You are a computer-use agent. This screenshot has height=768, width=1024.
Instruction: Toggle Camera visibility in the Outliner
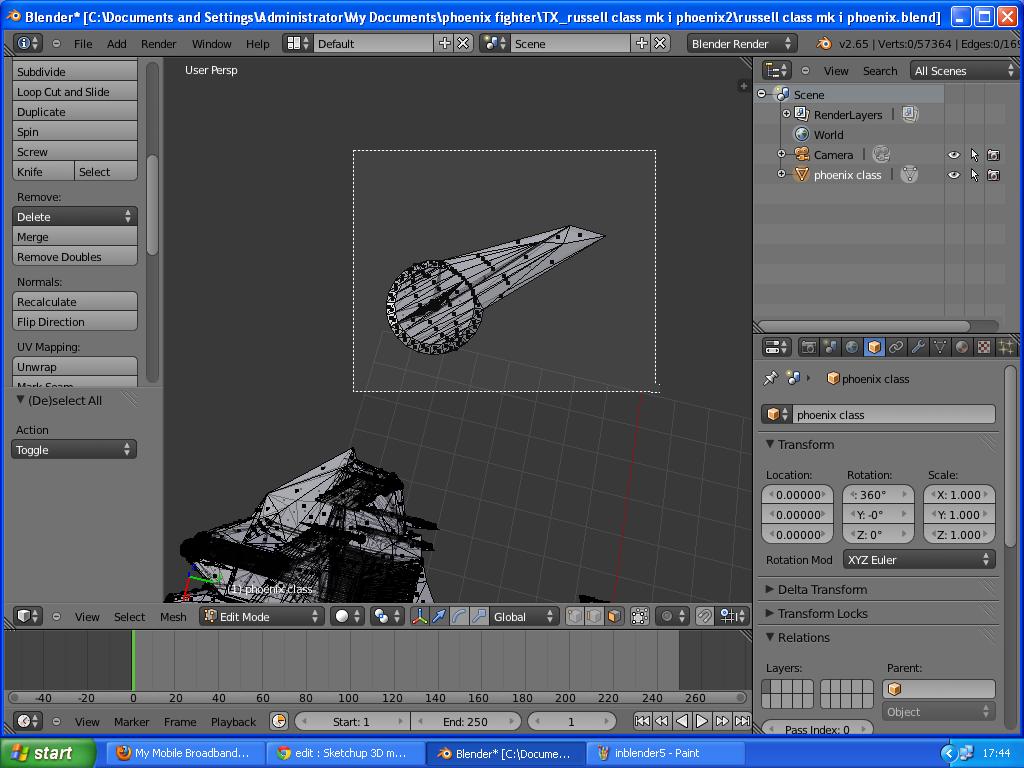click(x=954, y=155)
